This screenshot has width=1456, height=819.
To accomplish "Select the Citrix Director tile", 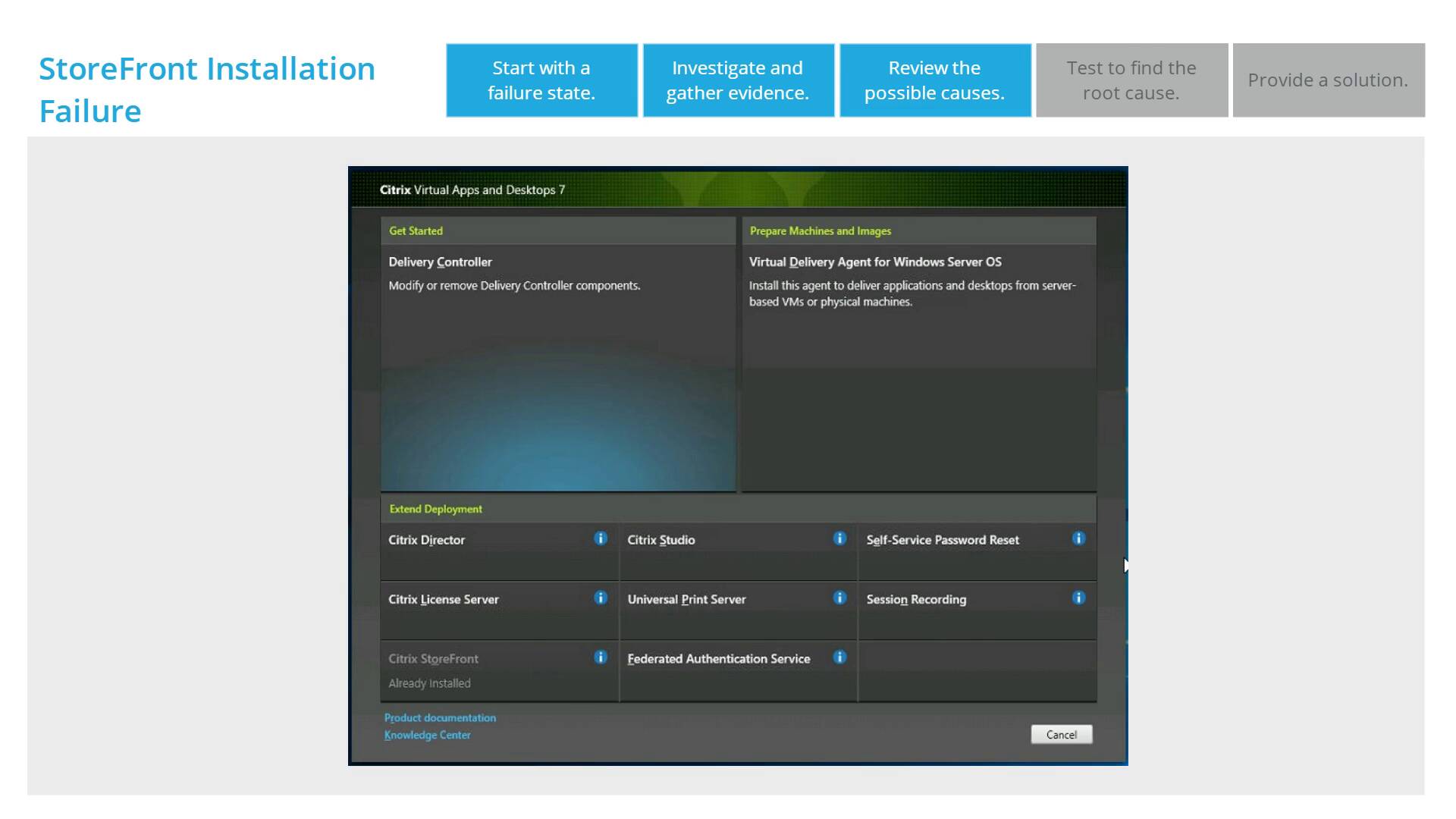I will 499,551.
